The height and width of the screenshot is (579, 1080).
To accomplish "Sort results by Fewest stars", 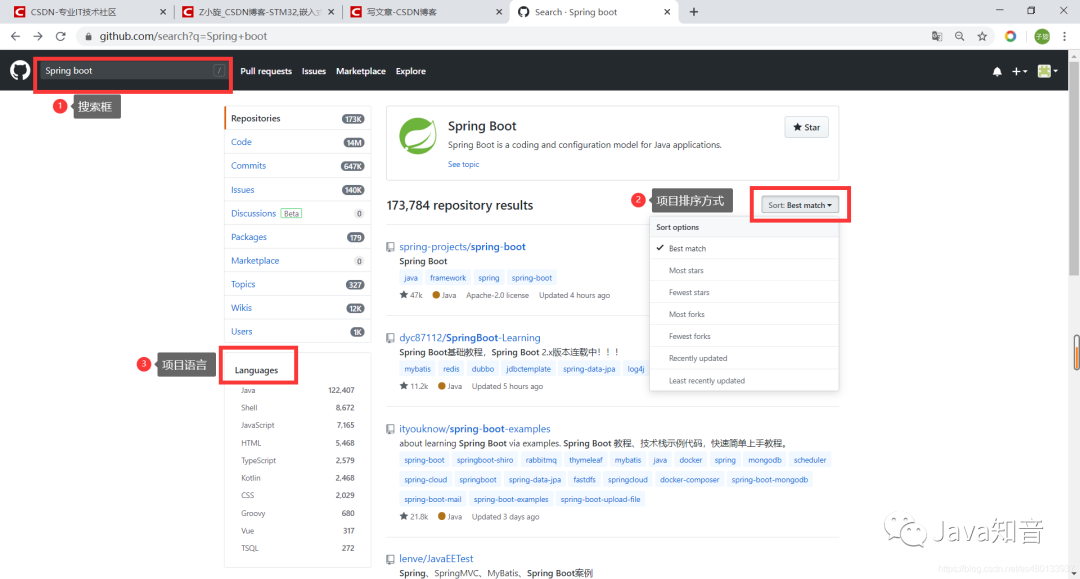I will point(744,293).
